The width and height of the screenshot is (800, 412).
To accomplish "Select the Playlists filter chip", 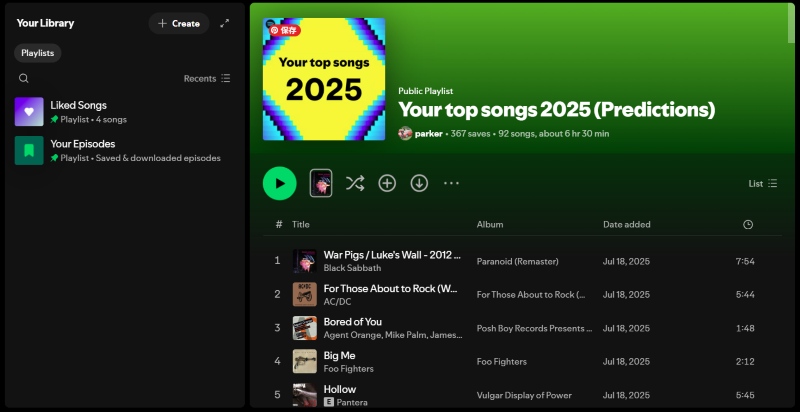I will point(38,53).
